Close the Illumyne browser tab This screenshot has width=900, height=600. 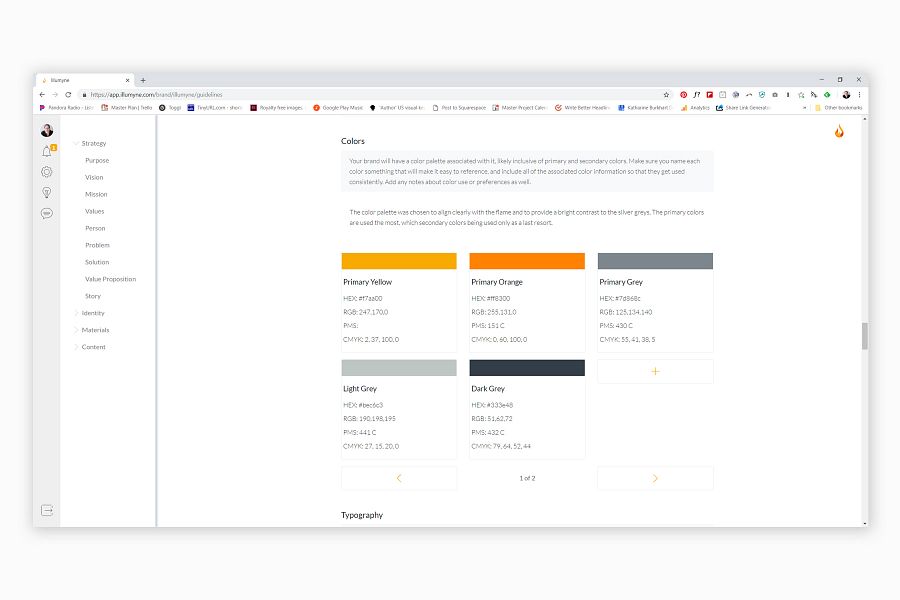point(127,80)
